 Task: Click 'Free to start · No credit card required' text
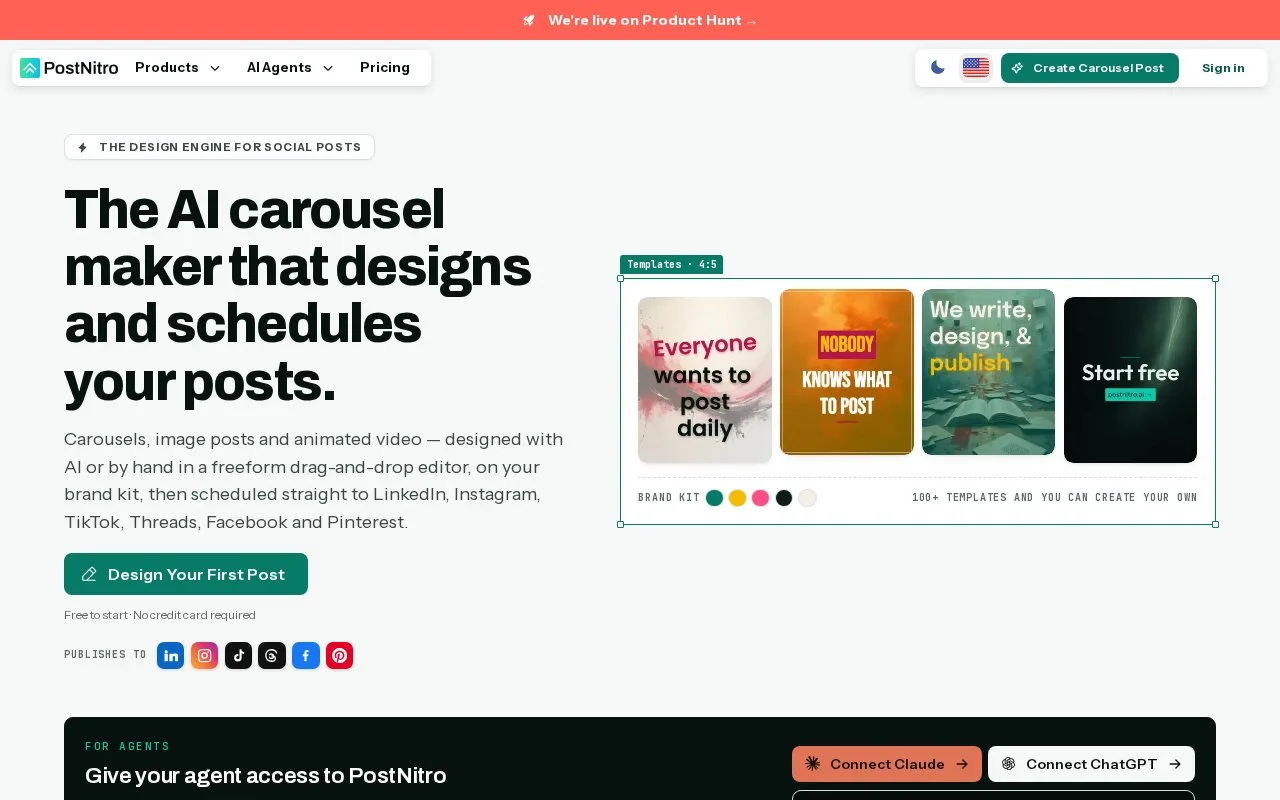coord(160,615)
